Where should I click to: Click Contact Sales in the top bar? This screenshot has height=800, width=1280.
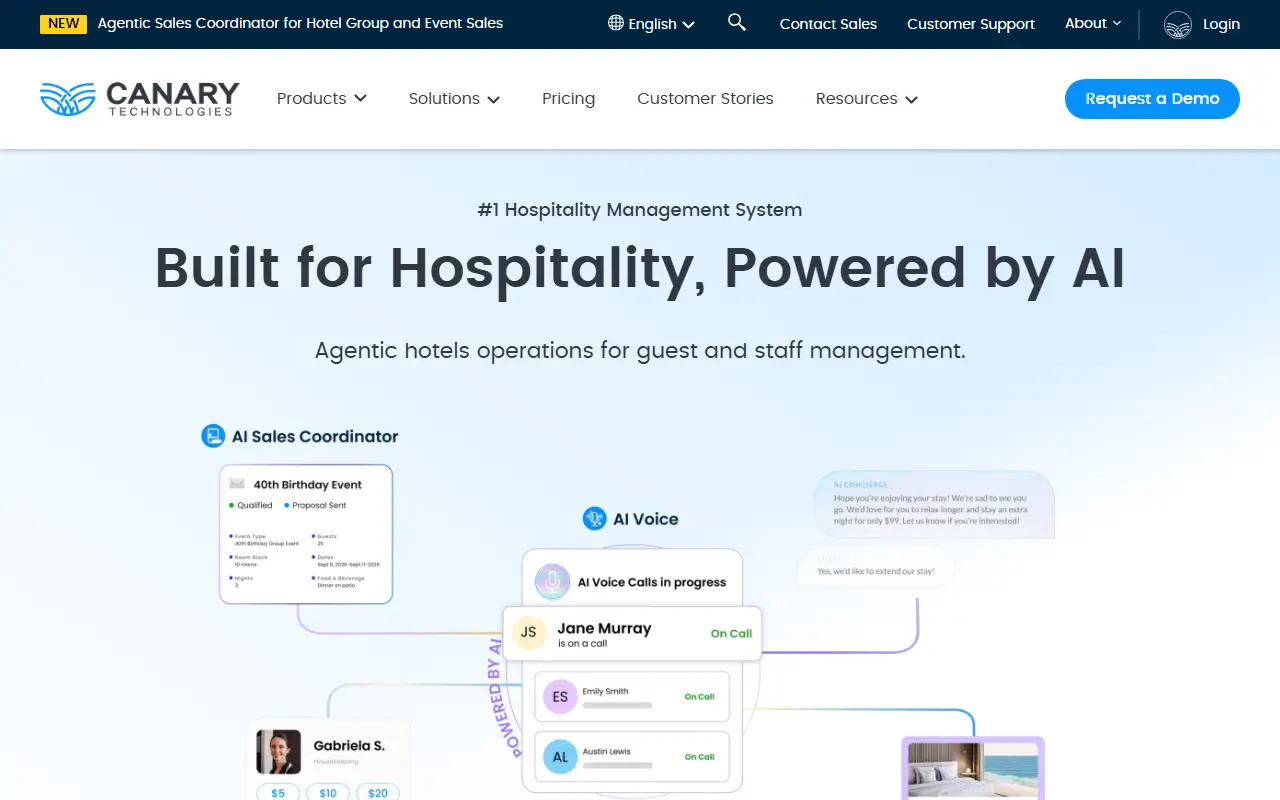point(828,24)
